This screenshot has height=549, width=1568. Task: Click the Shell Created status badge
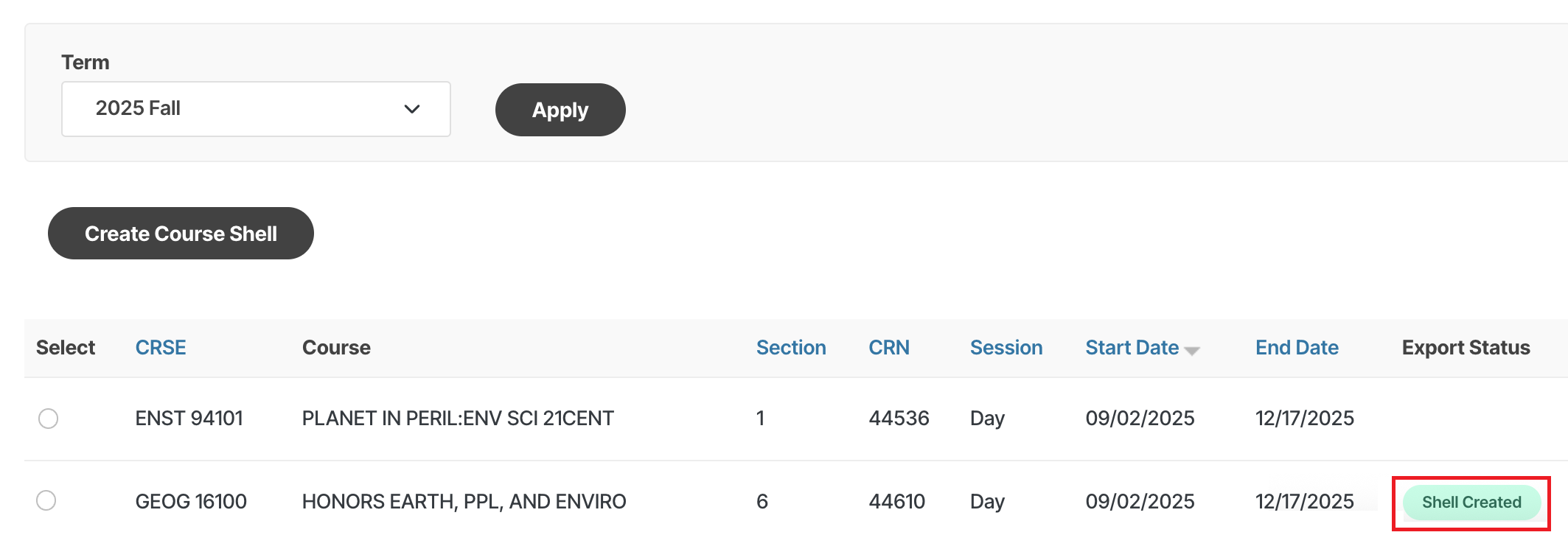pos(1471,503)
